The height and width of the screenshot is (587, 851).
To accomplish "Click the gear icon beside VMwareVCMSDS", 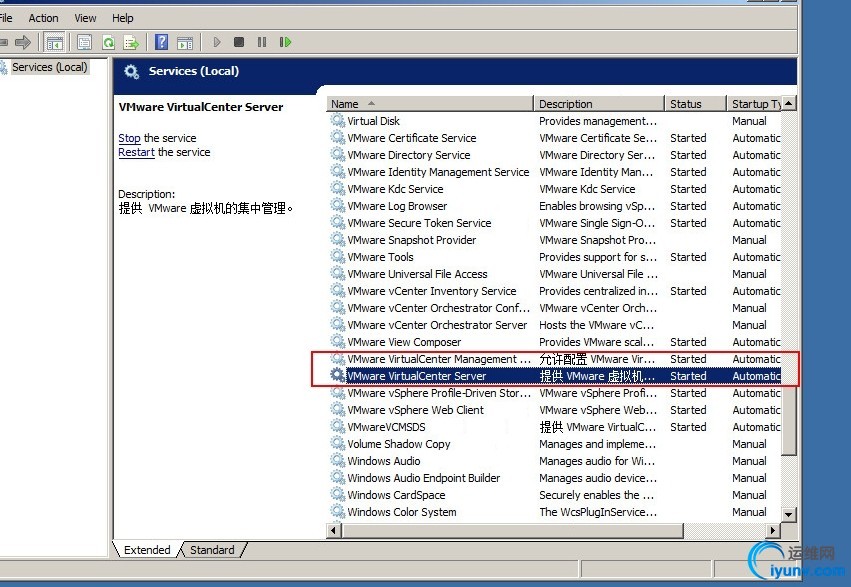I will tap(338, 426).
